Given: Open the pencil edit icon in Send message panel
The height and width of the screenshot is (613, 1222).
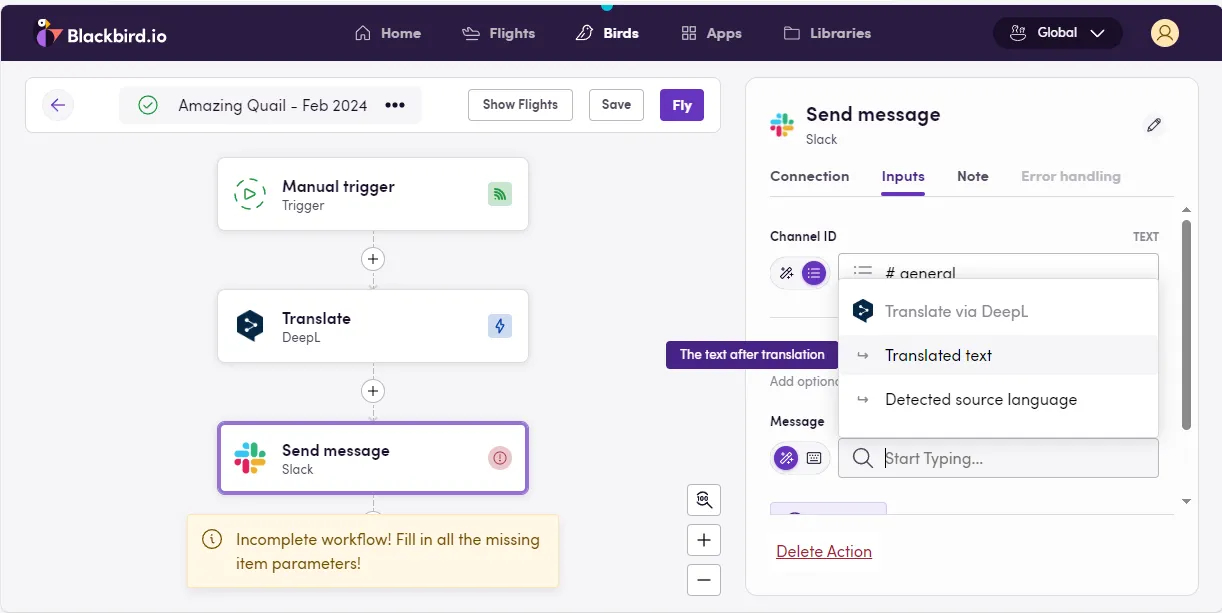Looking at the screenshot, I should 1154,124.
